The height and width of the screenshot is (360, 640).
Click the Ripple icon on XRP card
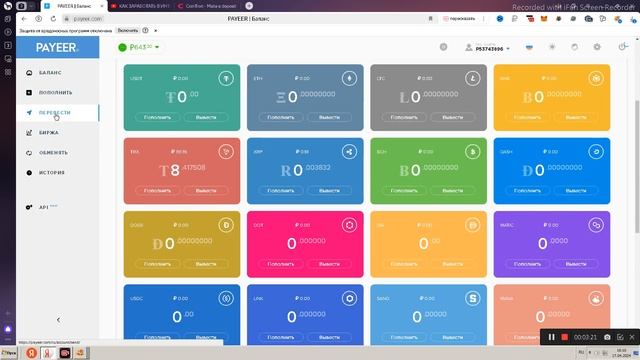[x=349, y=151]
